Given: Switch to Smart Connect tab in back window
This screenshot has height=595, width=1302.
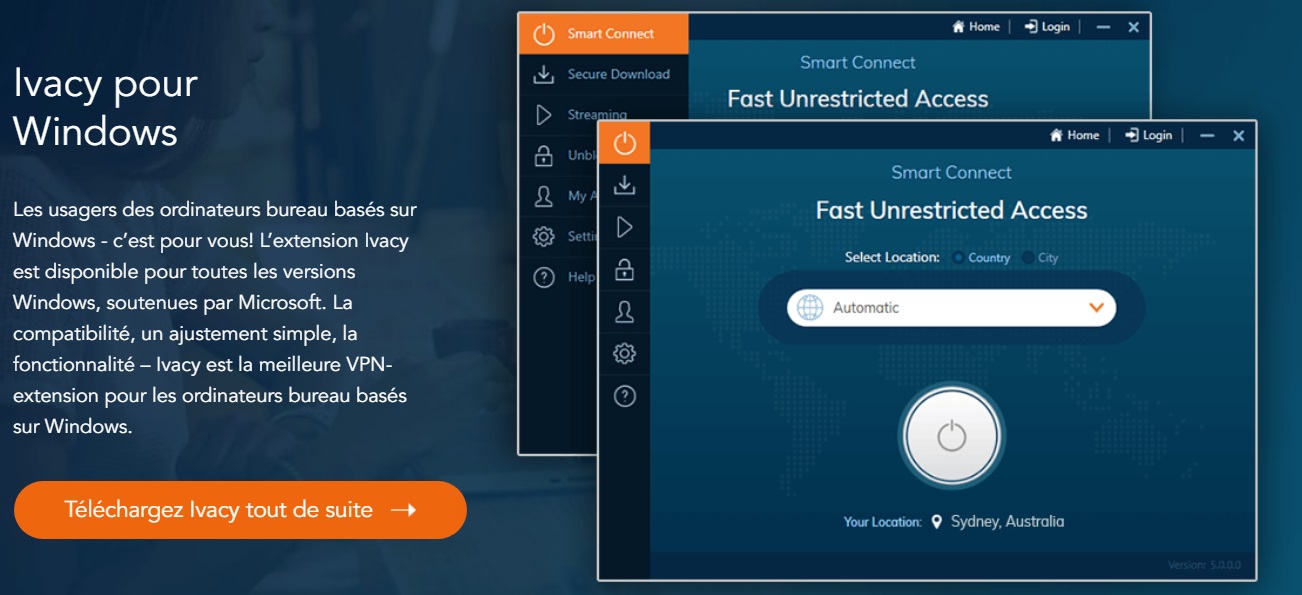Looking at the screenshot, I should coord(604,34).
